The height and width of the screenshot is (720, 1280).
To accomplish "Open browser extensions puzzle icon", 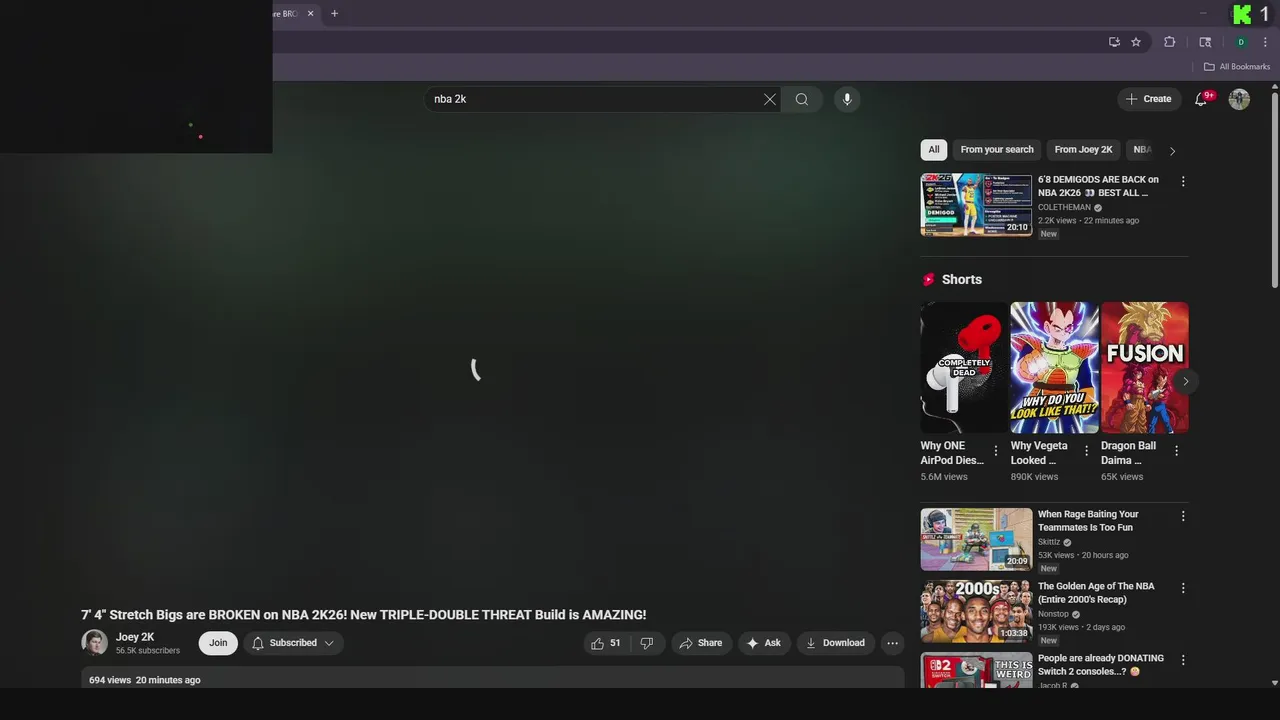I will pos(1169,42).
